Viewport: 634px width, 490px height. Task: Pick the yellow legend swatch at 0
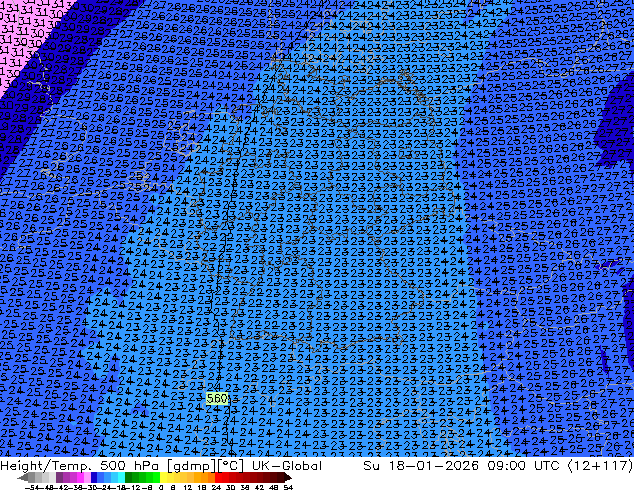pyautogui.click(x=163, y=478)
